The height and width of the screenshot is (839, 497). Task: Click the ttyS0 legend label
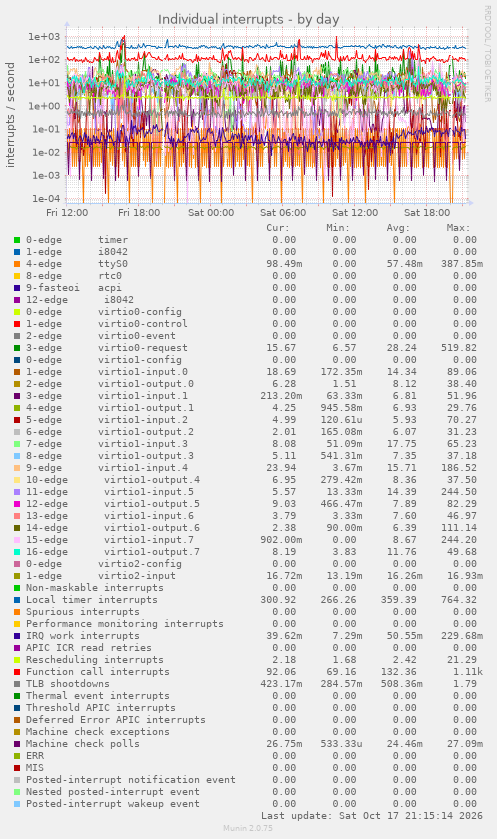click(113, 264)
